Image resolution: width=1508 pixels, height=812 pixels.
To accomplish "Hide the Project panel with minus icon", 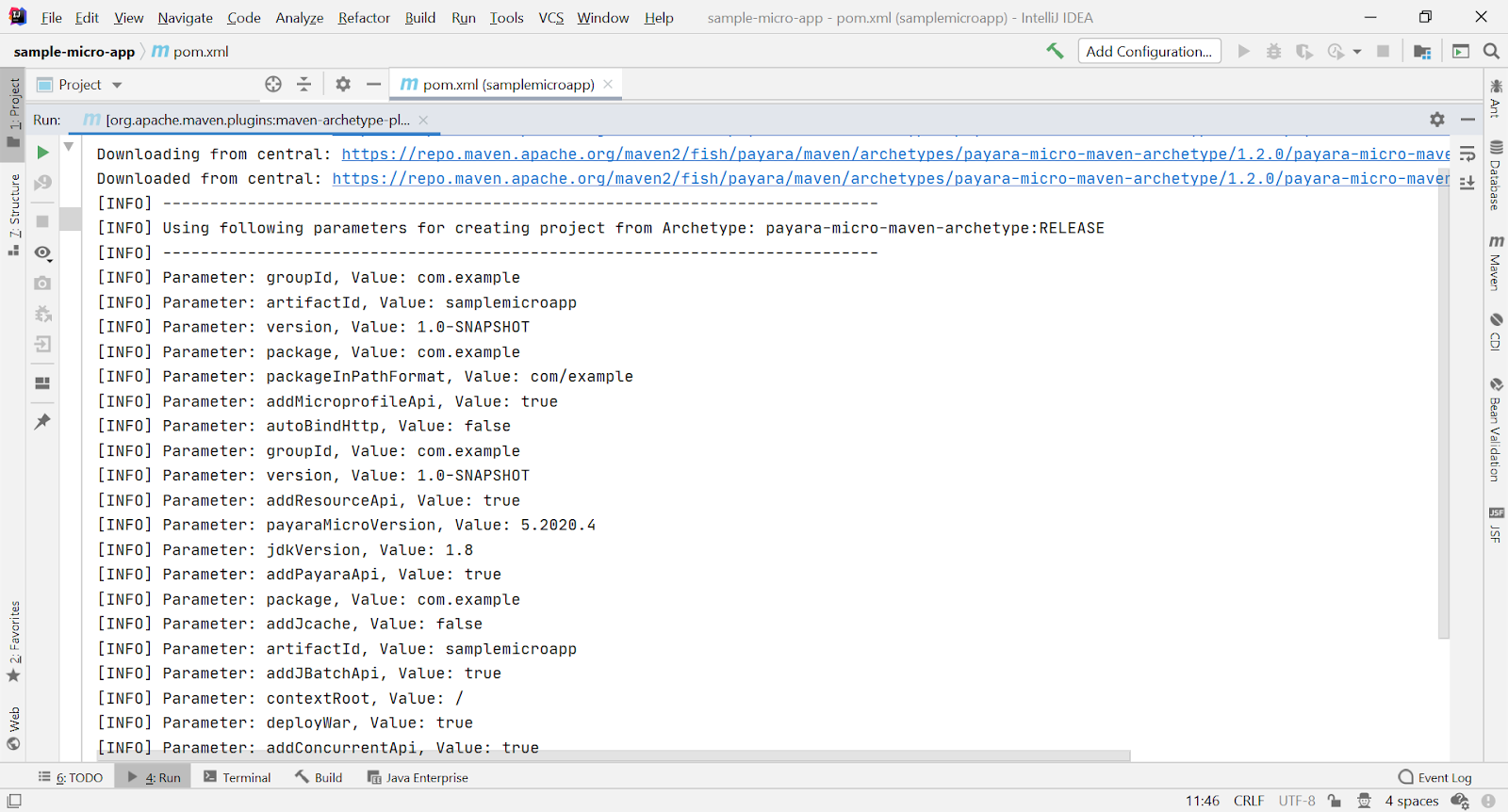I will point(373,85).
